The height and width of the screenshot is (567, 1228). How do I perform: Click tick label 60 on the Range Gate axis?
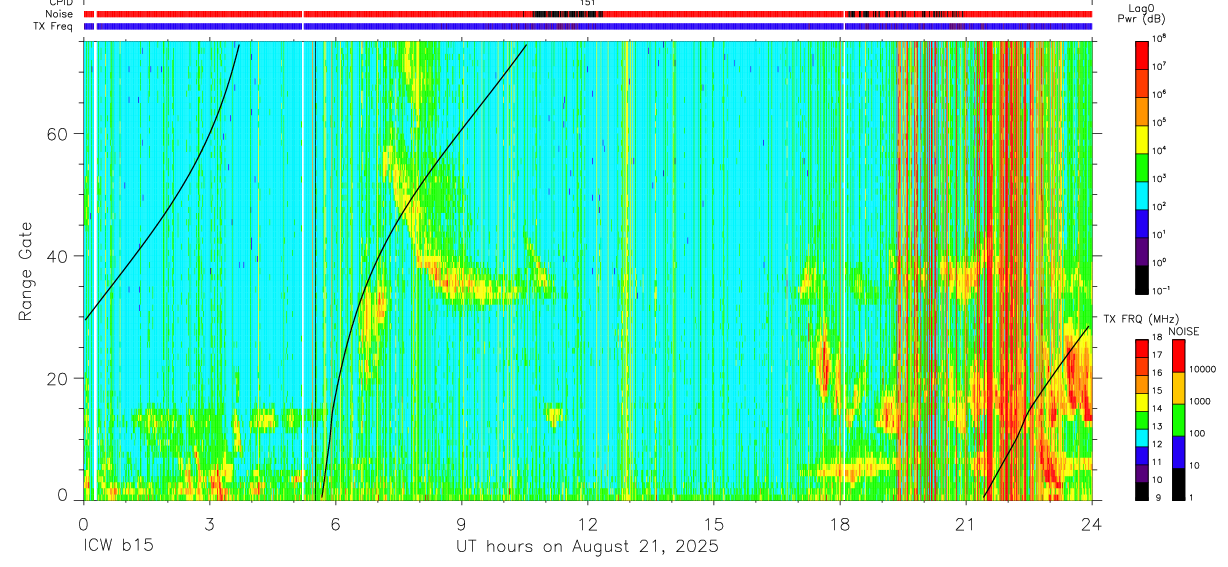(58, 134)
